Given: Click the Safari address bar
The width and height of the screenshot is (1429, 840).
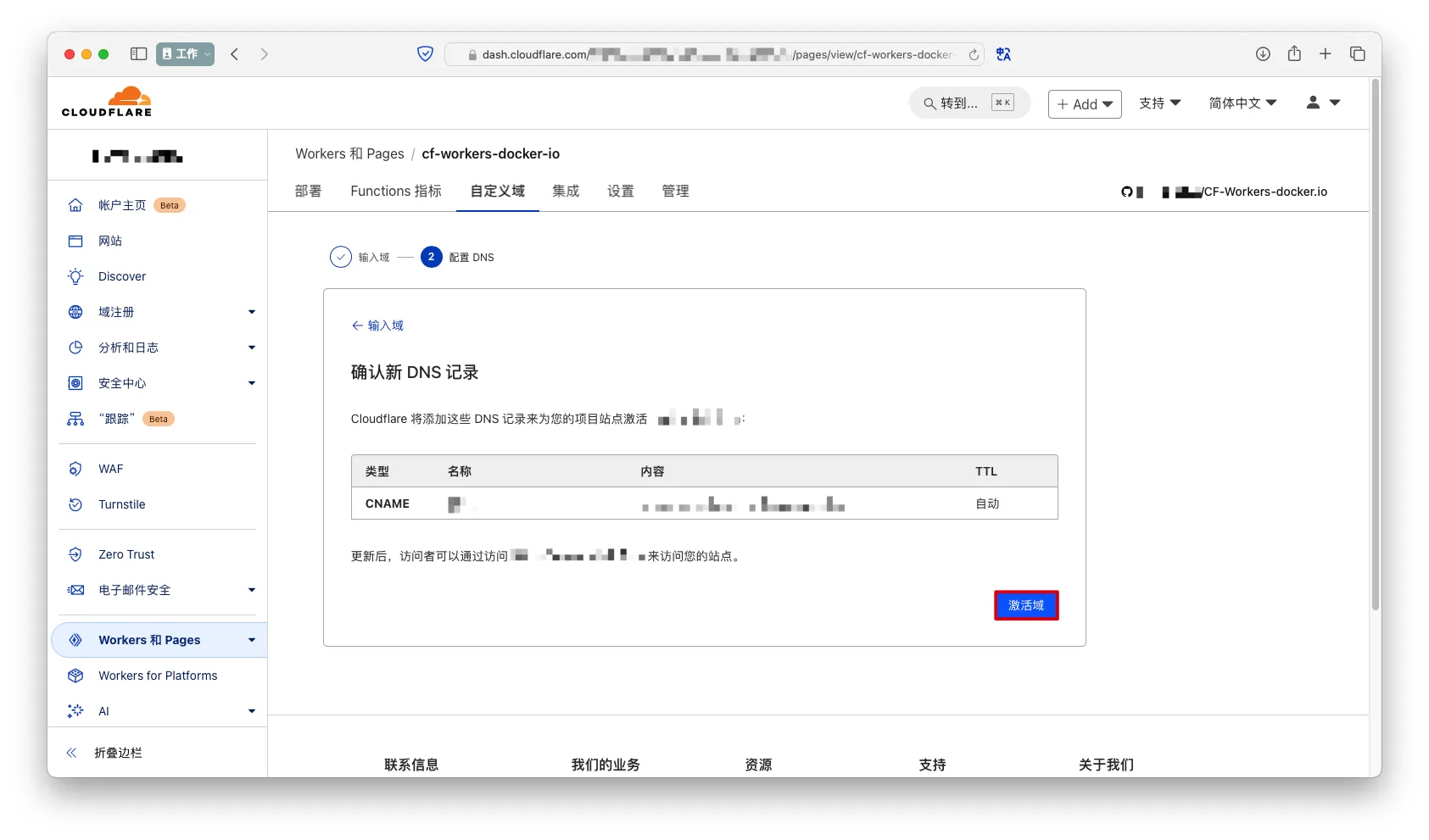Looking at the screenshot, I should (x=713, y=54).
